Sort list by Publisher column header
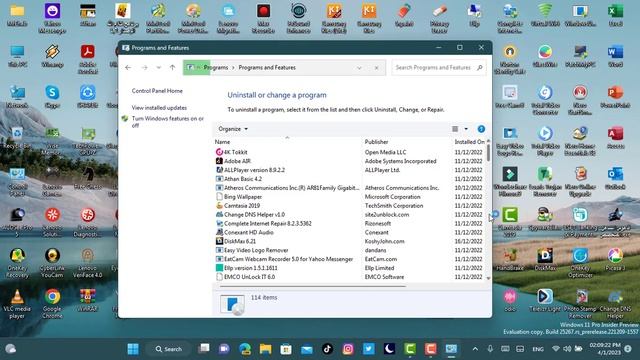 (x=407, y=142)
